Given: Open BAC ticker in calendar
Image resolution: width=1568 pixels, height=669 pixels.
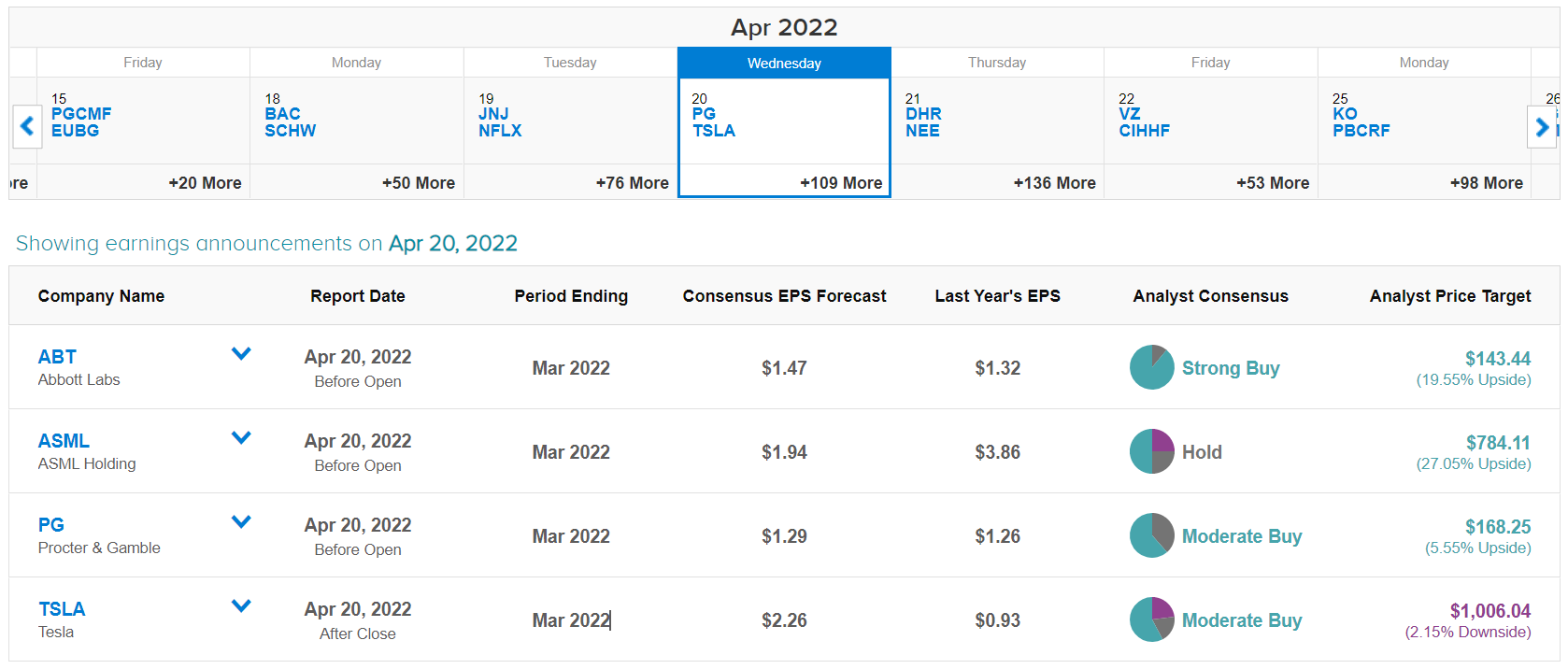Looking at the screenshot, I should (x=282, y=114).
